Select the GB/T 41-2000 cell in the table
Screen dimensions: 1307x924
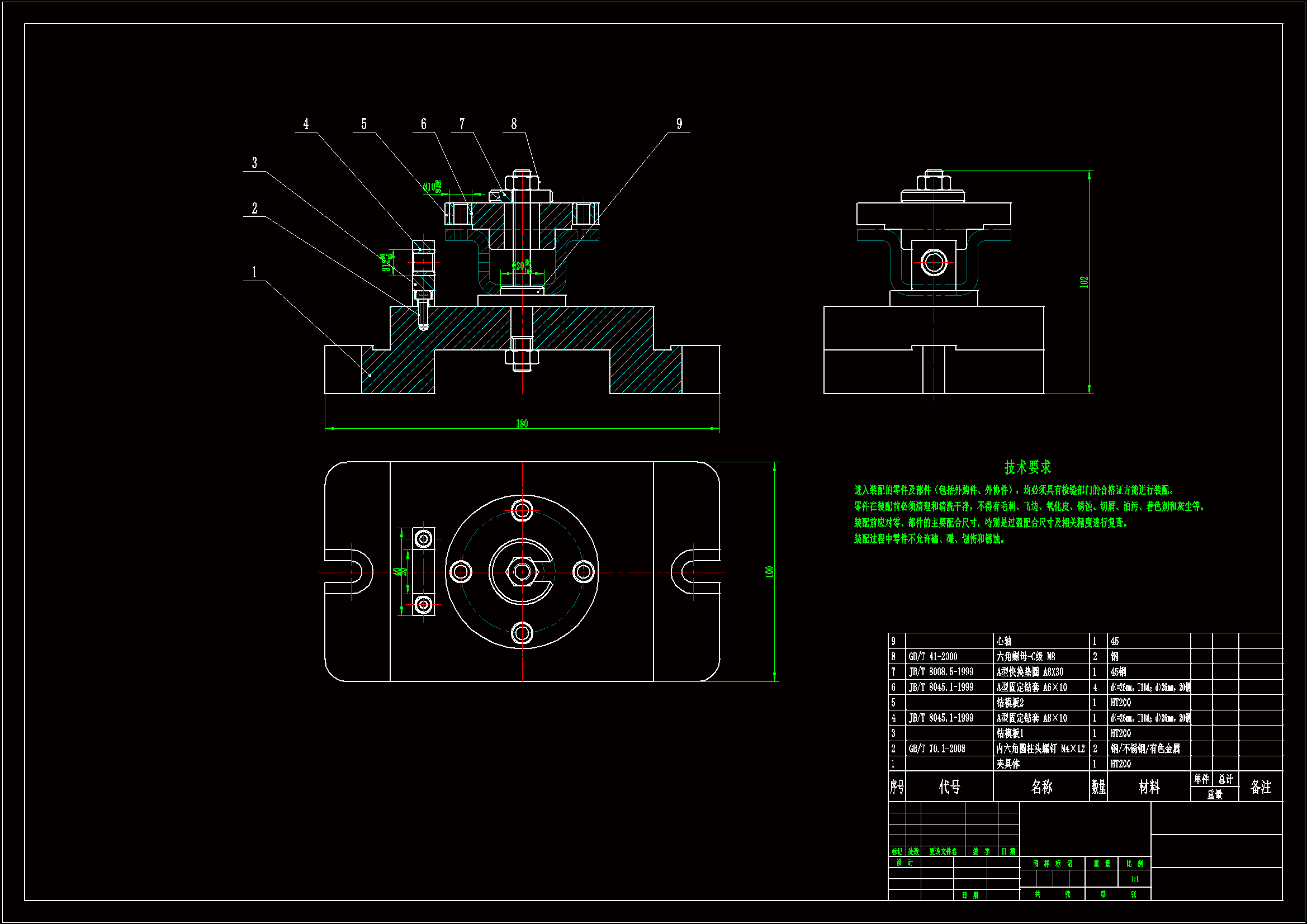[932, 656]
